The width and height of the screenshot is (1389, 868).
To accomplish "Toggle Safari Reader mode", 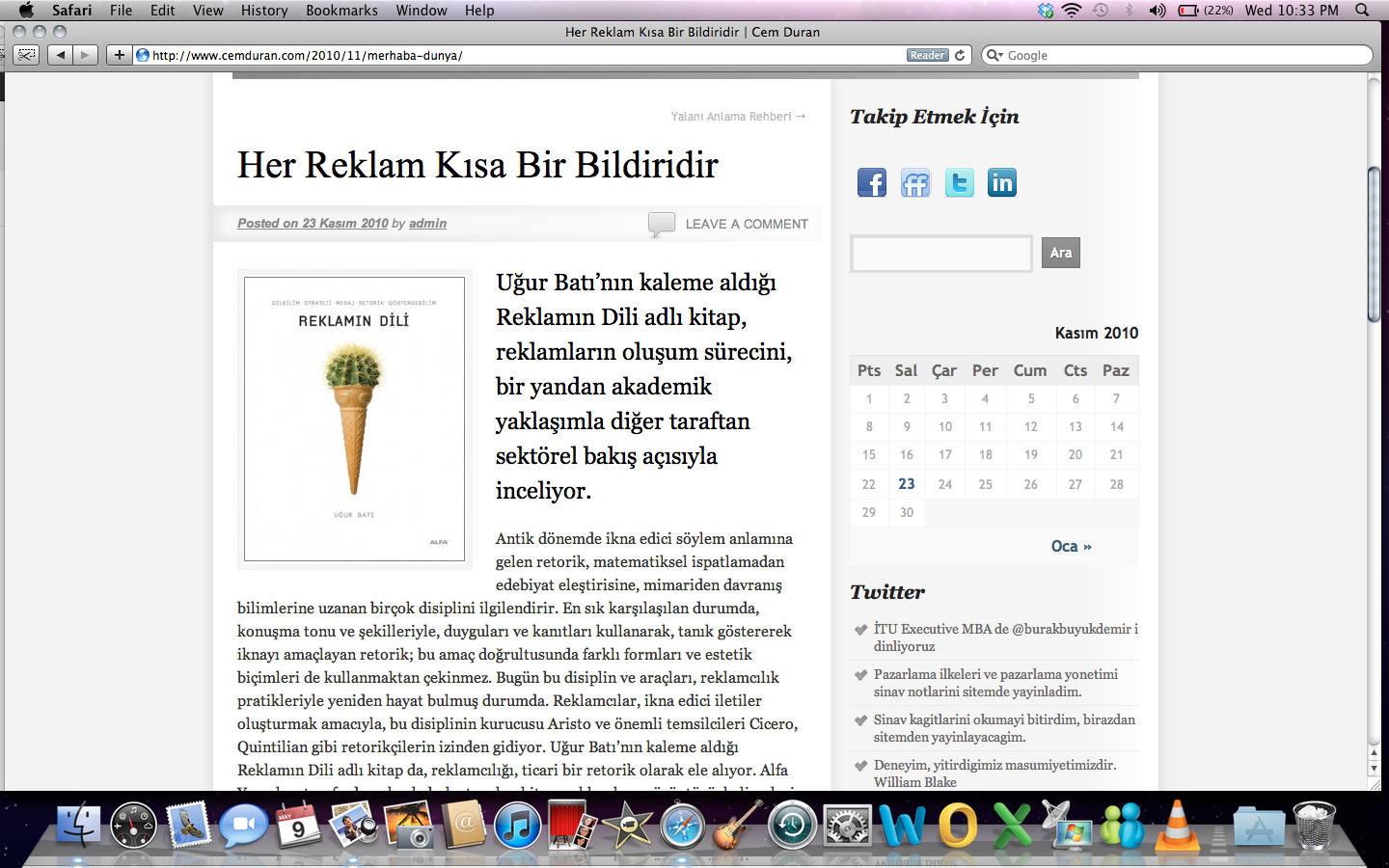I will pos(927,55).
